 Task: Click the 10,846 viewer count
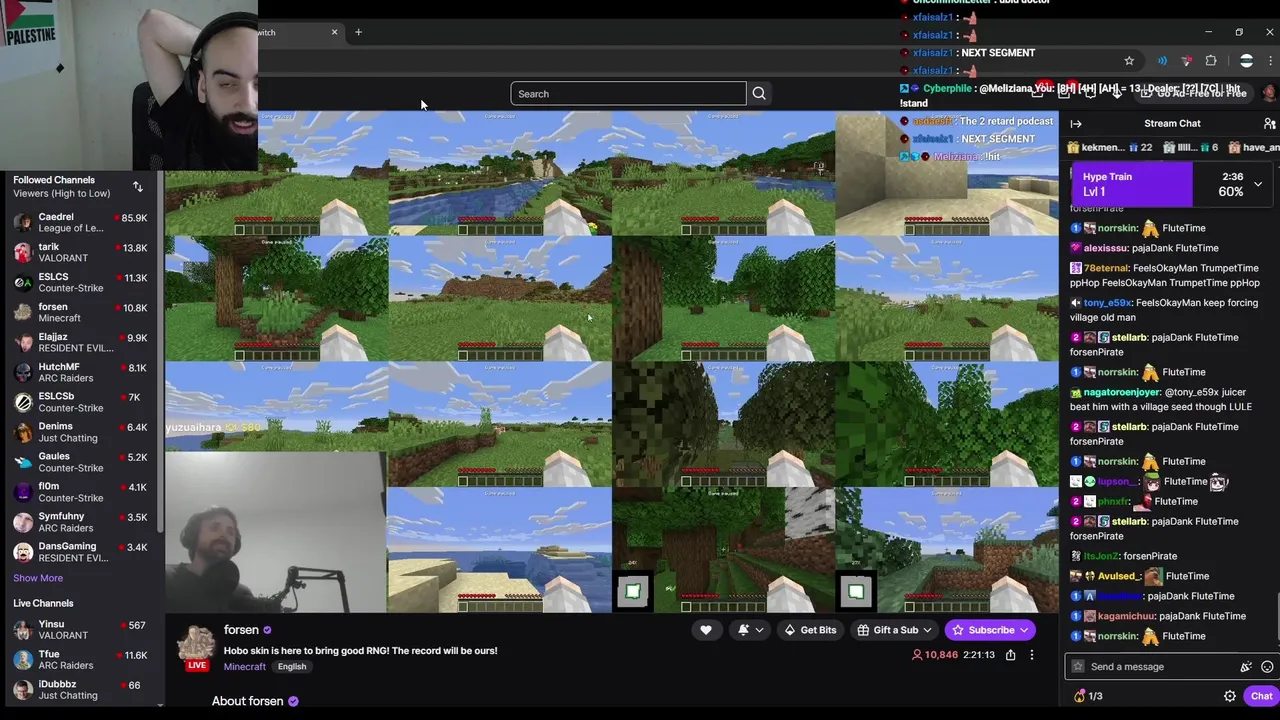[x=935, y=655]
